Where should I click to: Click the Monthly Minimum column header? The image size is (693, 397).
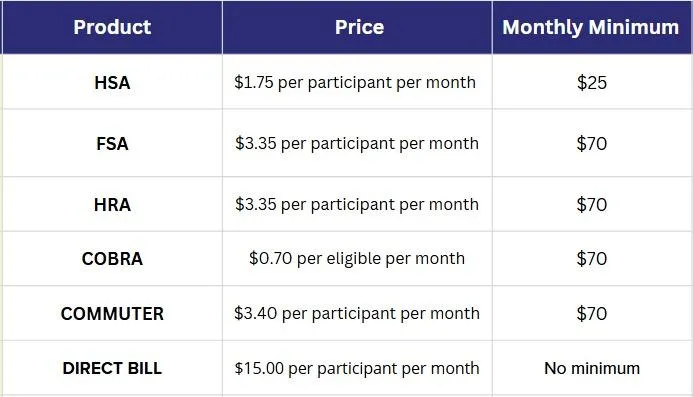592,27
